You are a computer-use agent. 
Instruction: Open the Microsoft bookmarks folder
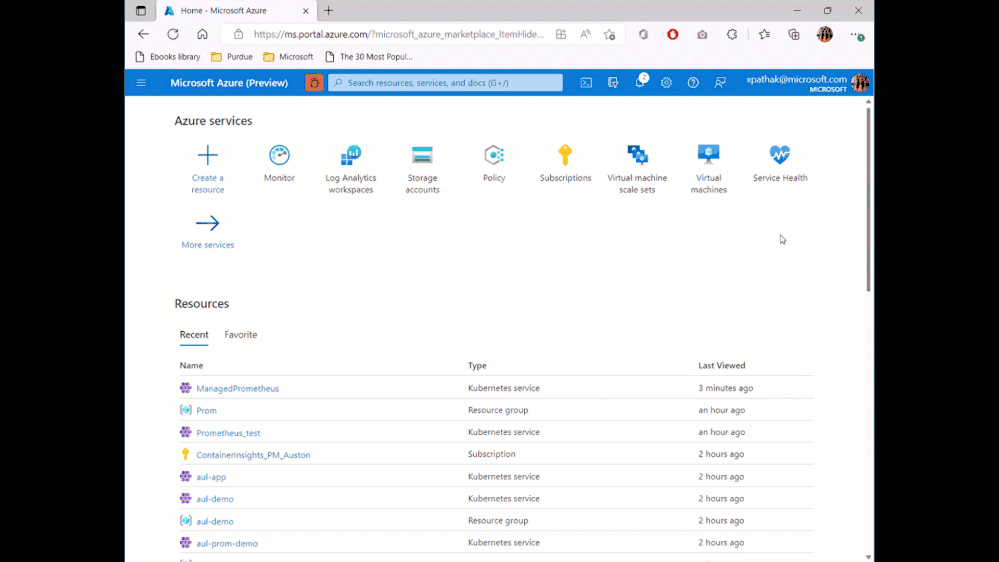(289, 57)
